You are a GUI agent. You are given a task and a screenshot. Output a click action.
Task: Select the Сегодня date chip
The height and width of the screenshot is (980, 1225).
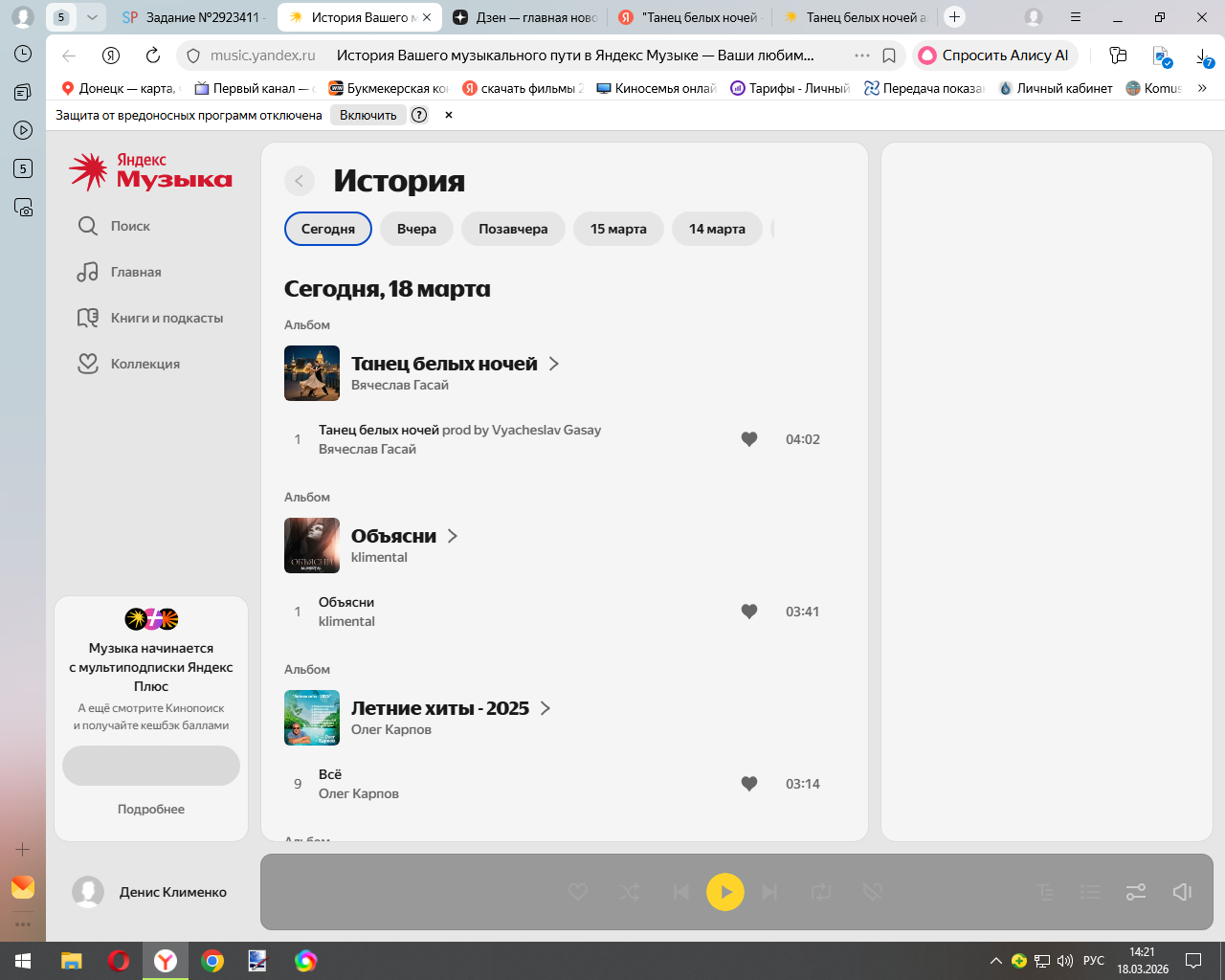coord(328,229)
